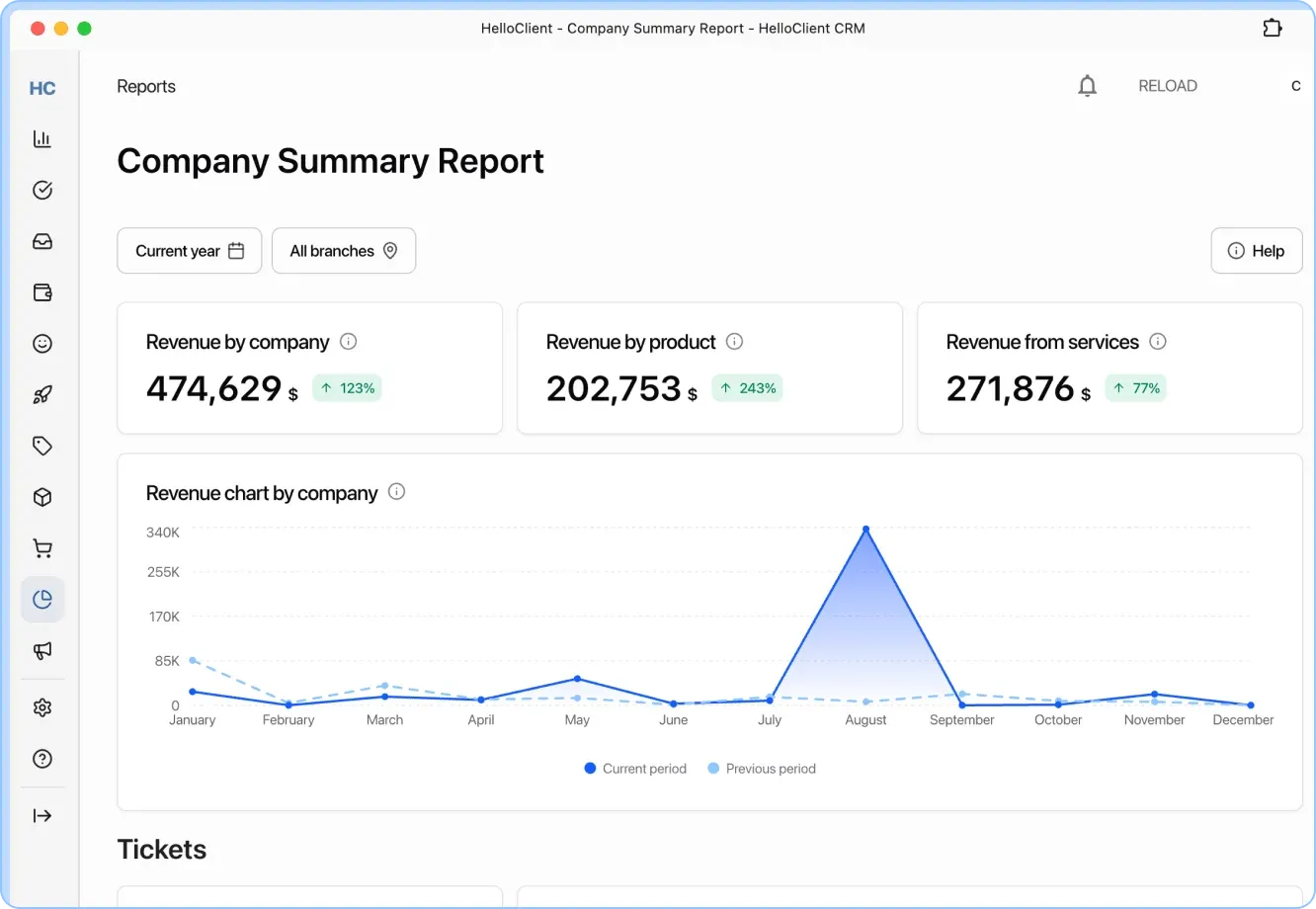
Task: Click the RELOAD button
Action: (1168, 85)
